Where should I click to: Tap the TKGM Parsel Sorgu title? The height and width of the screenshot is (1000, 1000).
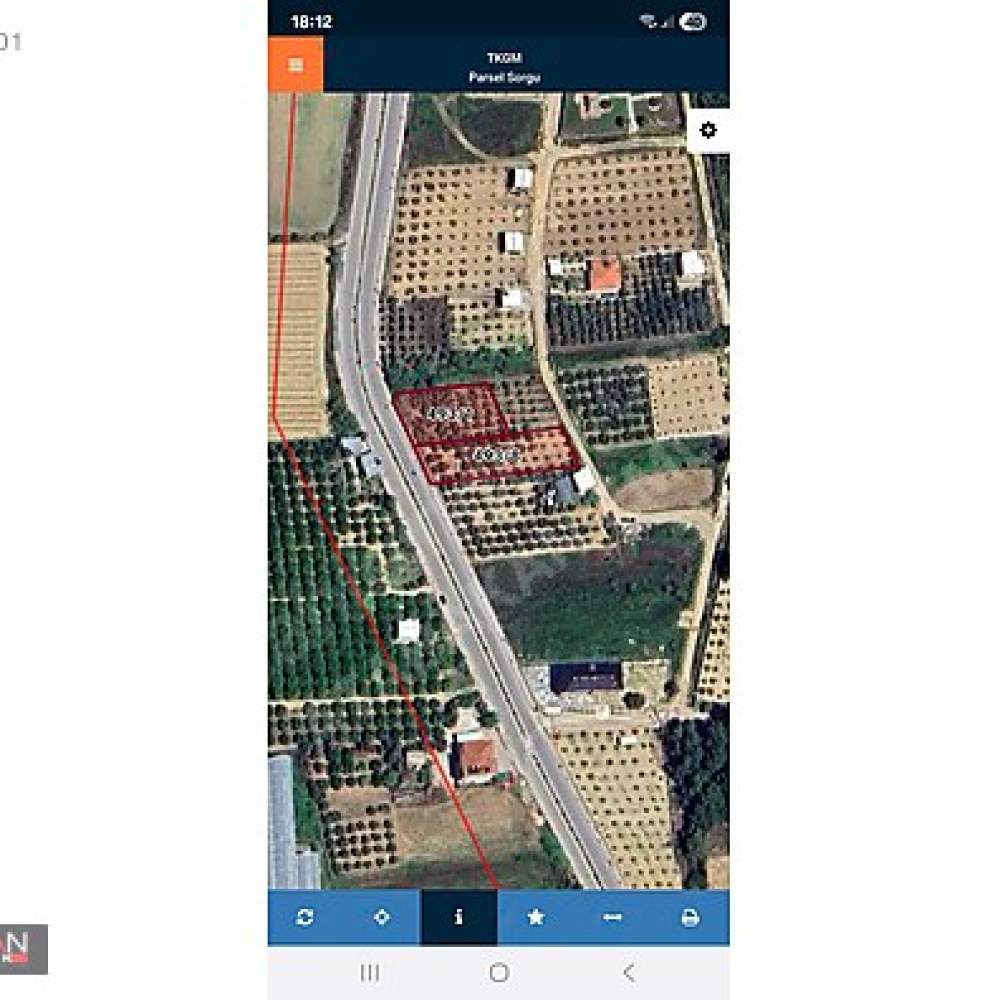click(504, 68)
